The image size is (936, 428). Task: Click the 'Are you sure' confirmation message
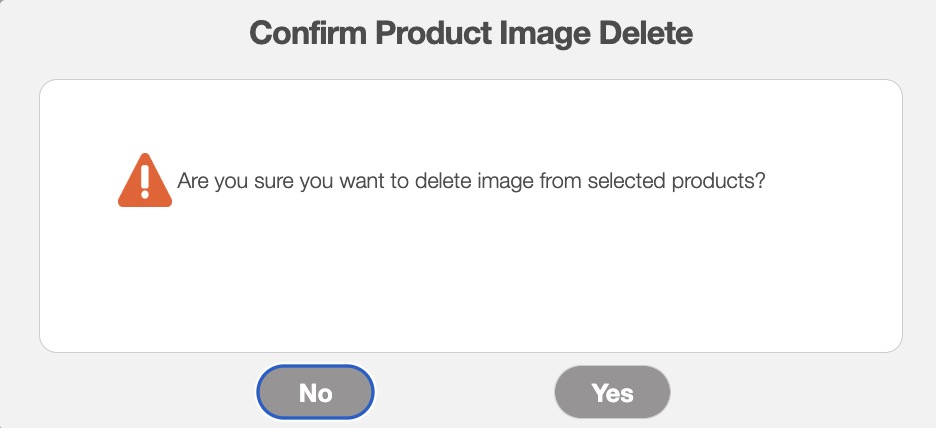[471, 183]
